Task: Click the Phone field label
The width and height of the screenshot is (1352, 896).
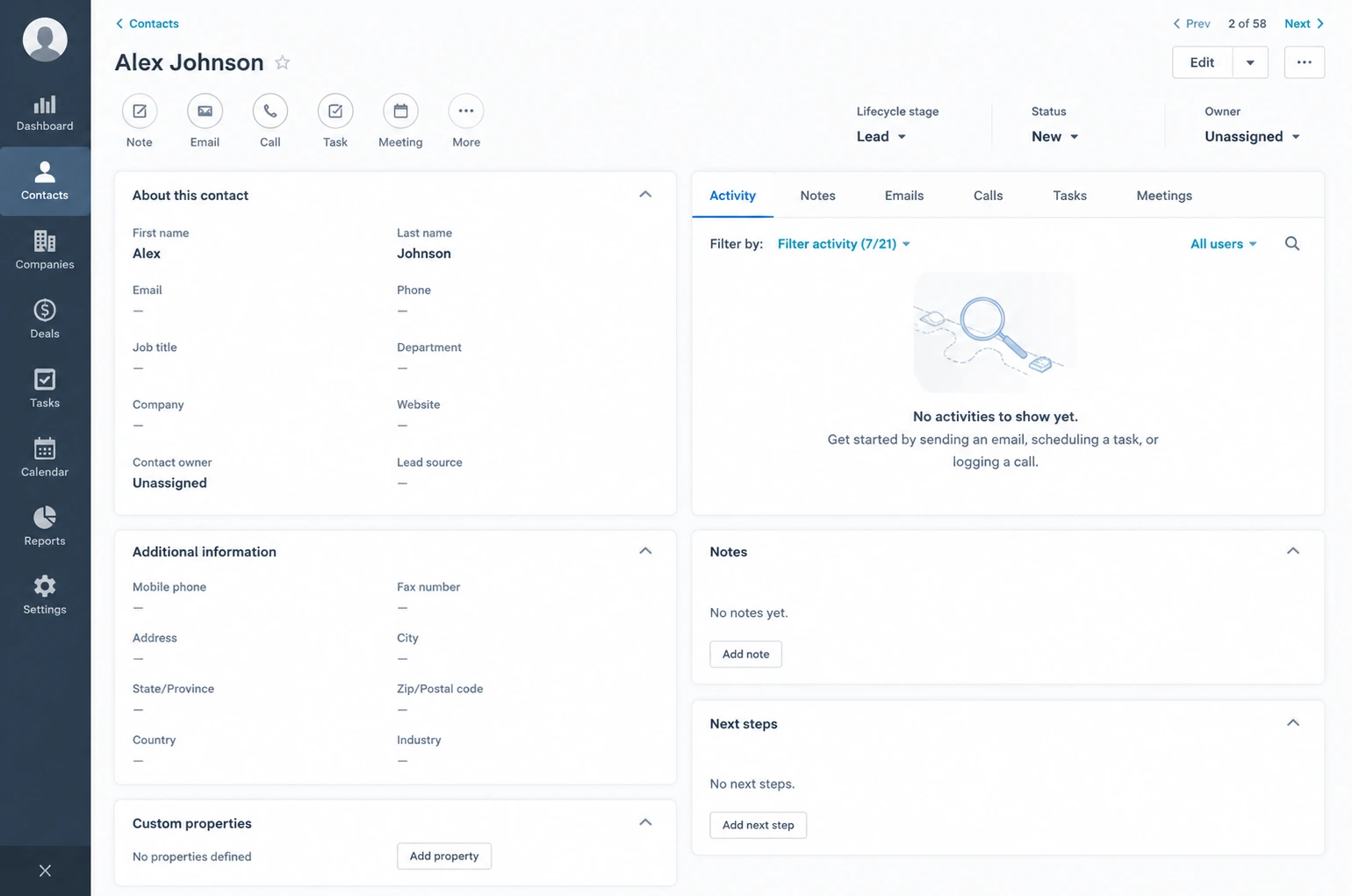Action: click(414, 290)
